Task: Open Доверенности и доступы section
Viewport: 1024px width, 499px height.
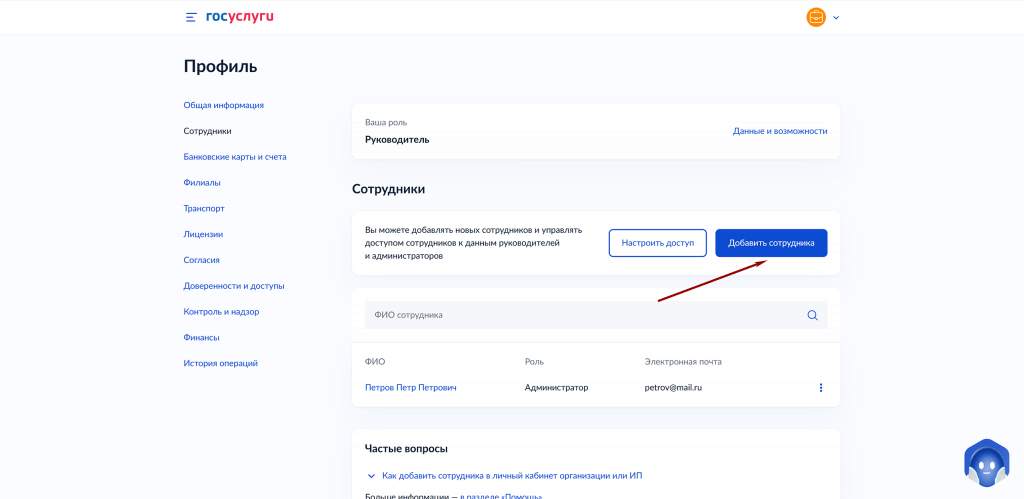Action: 233,286
